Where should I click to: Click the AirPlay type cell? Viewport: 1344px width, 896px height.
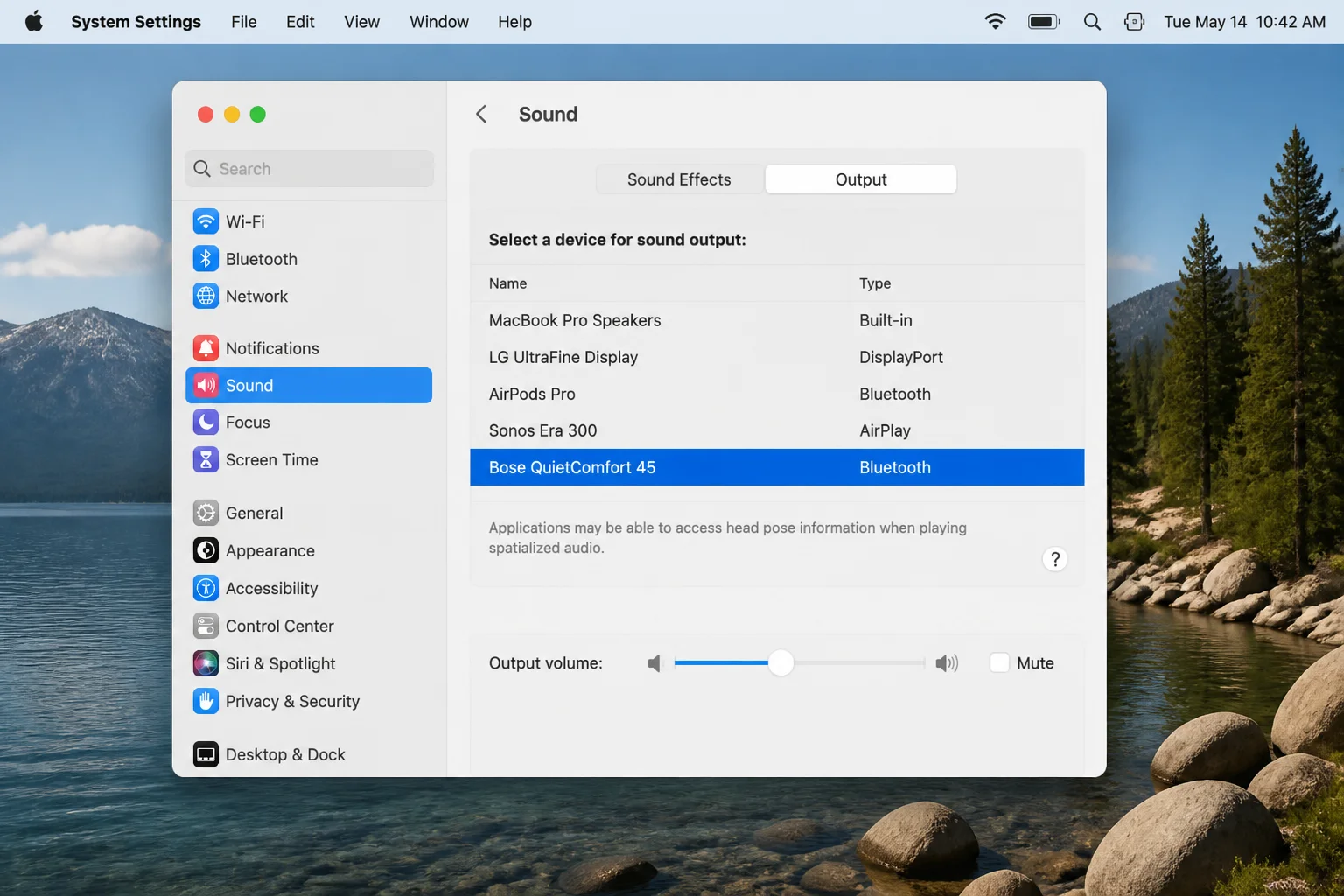coord(885,430)
